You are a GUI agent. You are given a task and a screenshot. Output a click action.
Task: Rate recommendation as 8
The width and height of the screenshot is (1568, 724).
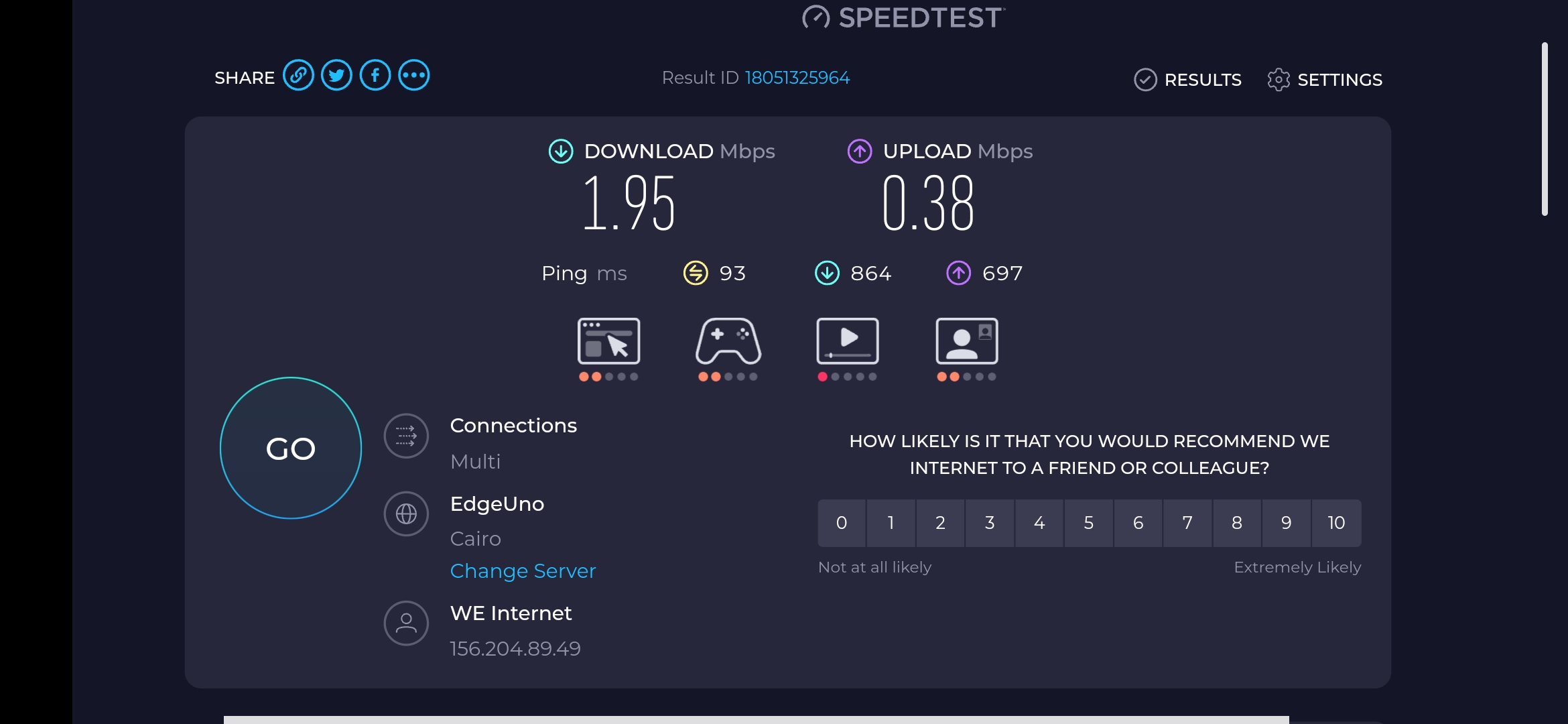click(1237, 523)
